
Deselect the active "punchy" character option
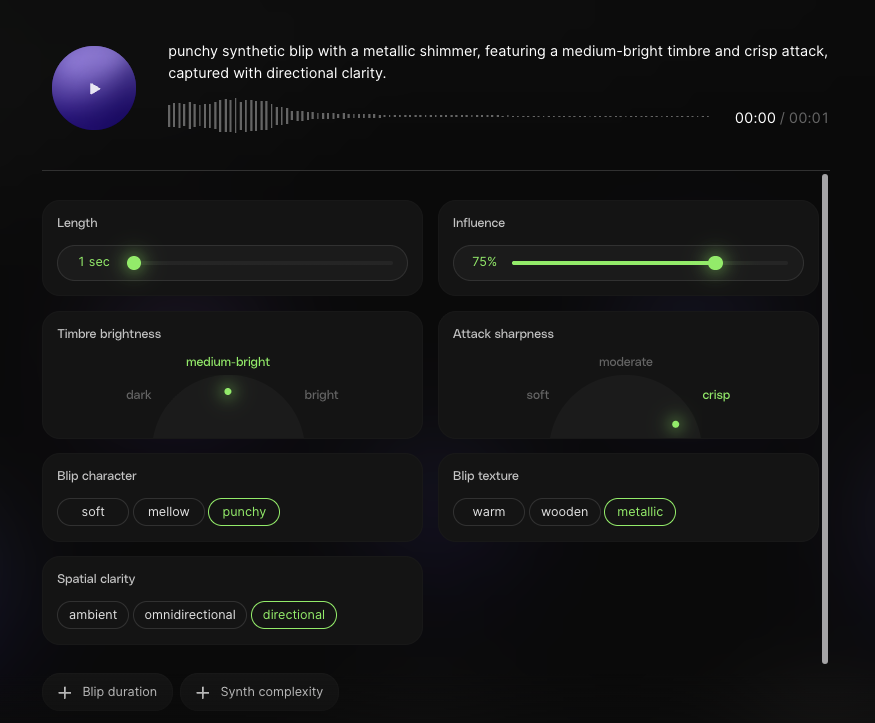tap(243, 511)
